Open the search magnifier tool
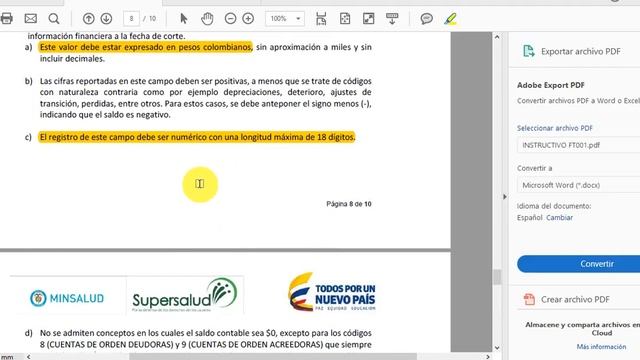 click(x=54, y=18)
